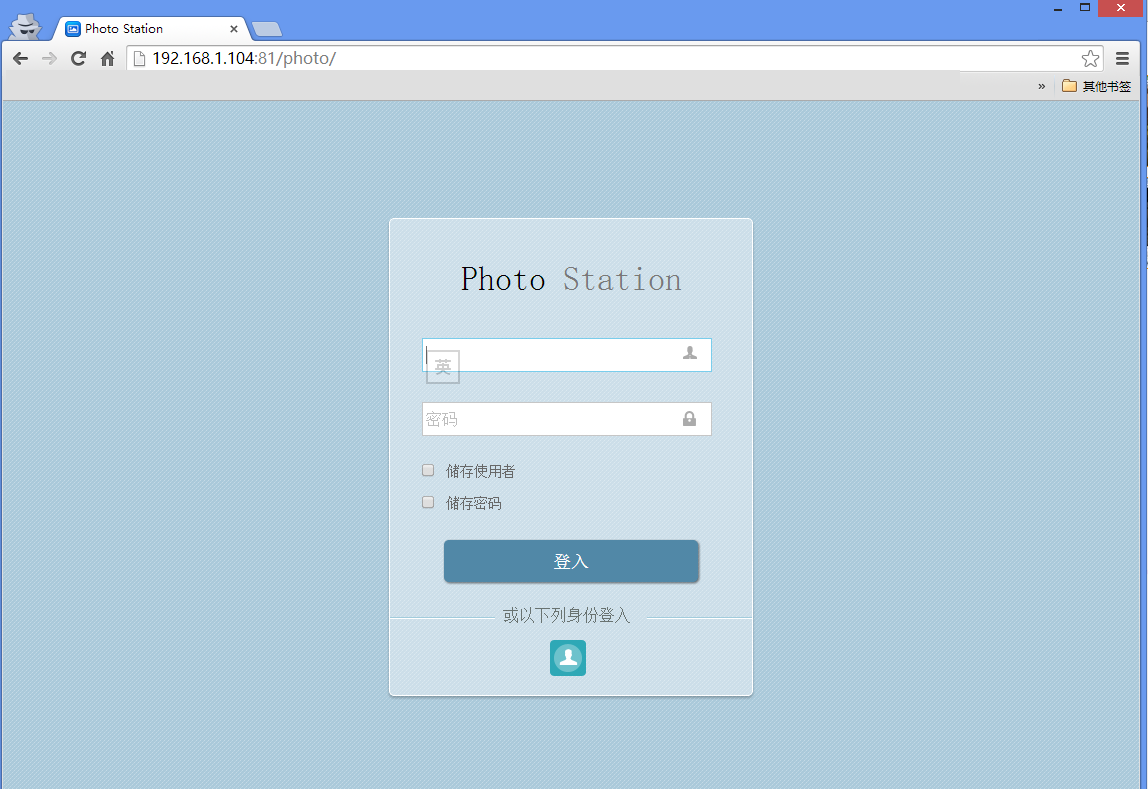Viewport: 1148px width, 789px height.
Task: Go to browser home page
Action: (108, 59)
